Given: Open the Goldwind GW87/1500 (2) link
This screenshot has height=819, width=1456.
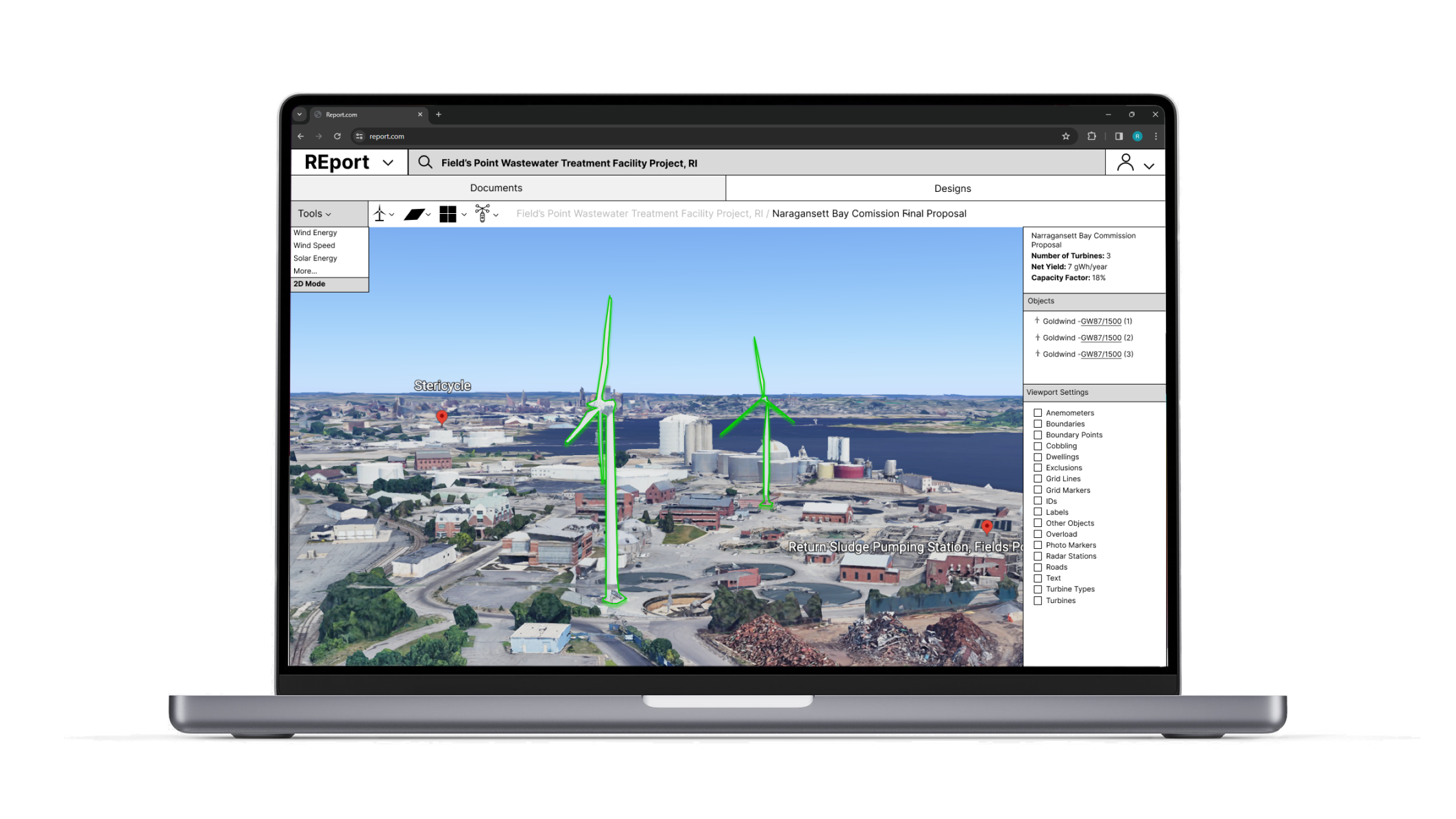Looking at the screenshot, I should [x=1100, y=338].
